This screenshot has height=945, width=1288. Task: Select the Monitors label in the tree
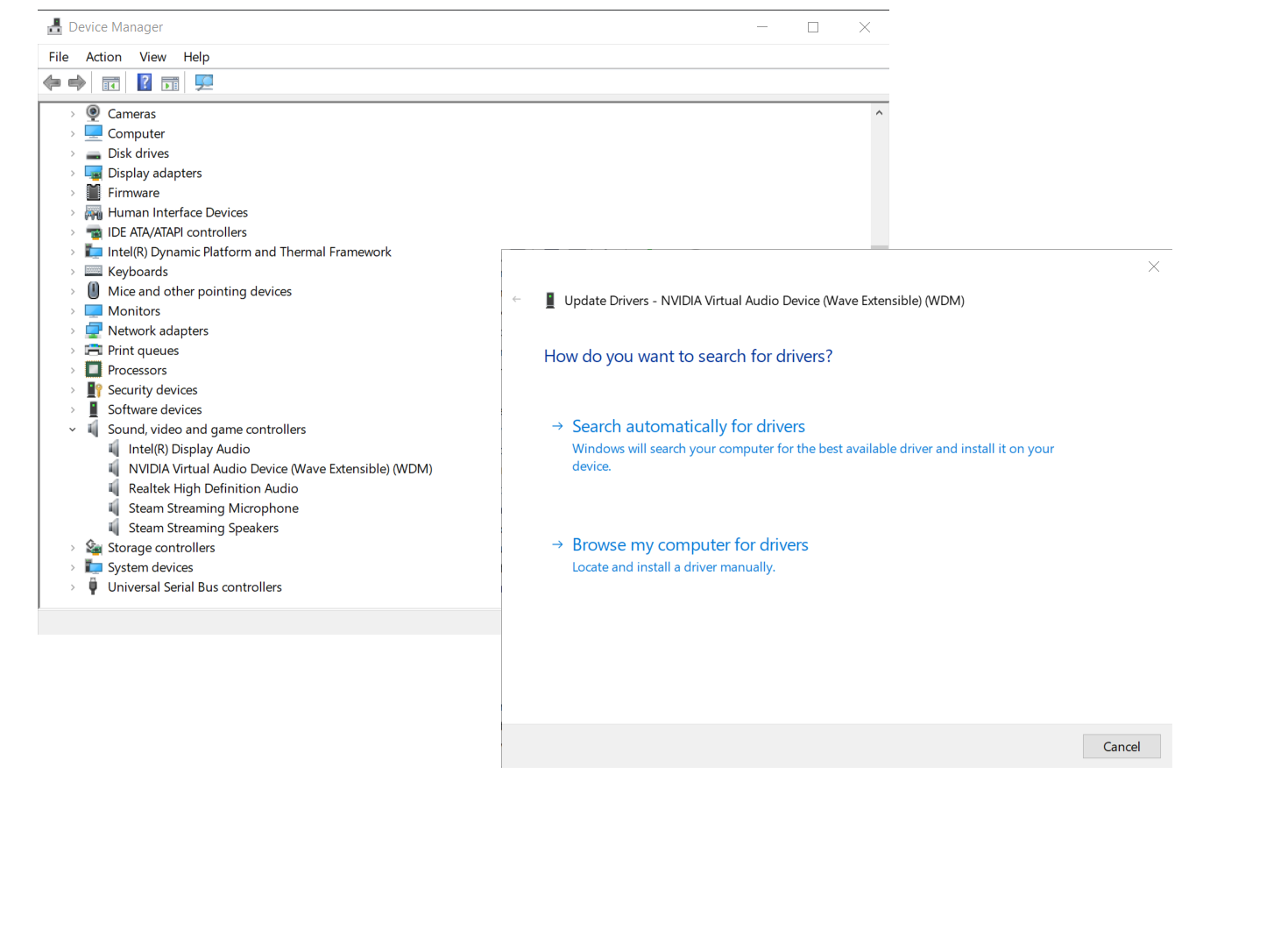[134, 311]
